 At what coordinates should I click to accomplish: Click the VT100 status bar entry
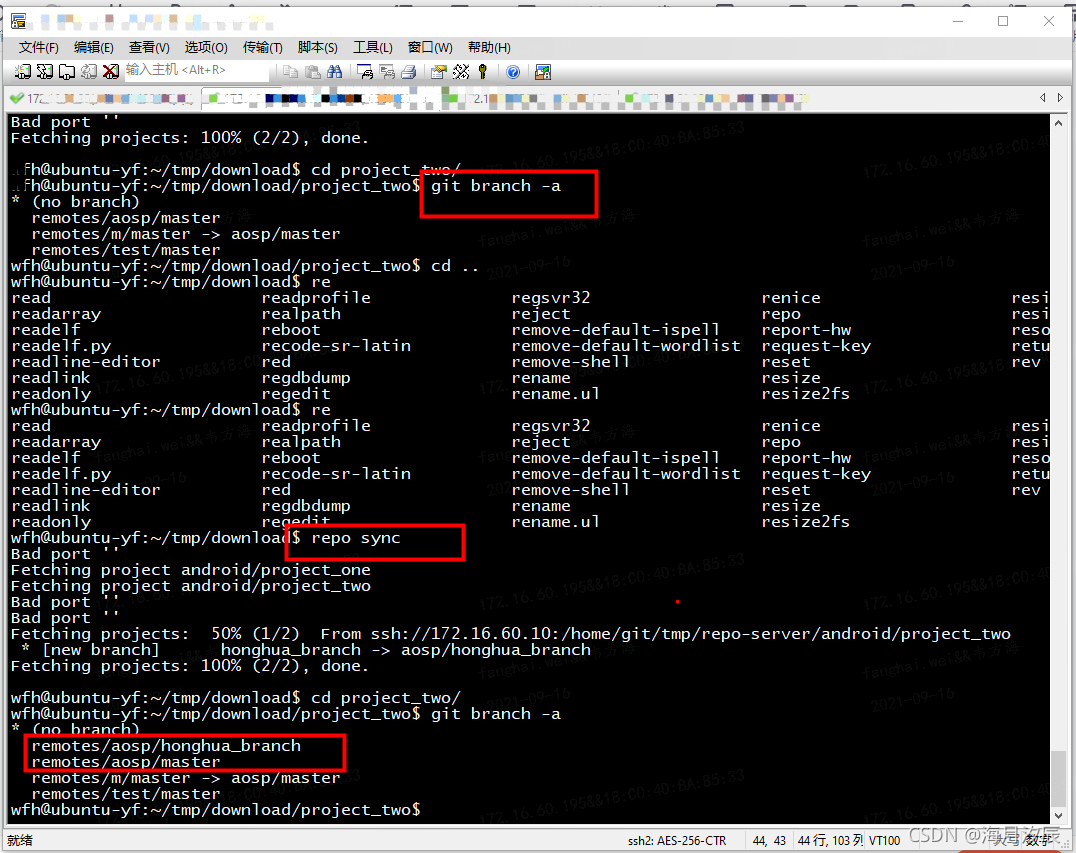(885, 841)
